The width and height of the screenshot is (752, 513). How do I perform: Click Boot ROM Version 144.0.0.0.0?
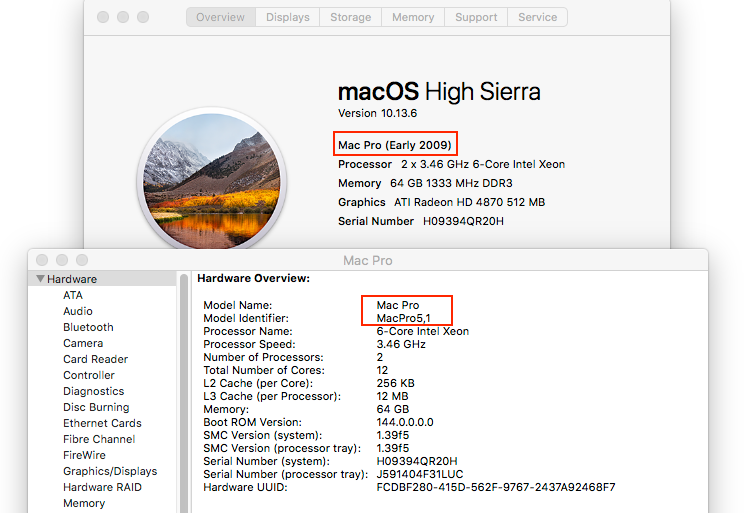[405, 422]
